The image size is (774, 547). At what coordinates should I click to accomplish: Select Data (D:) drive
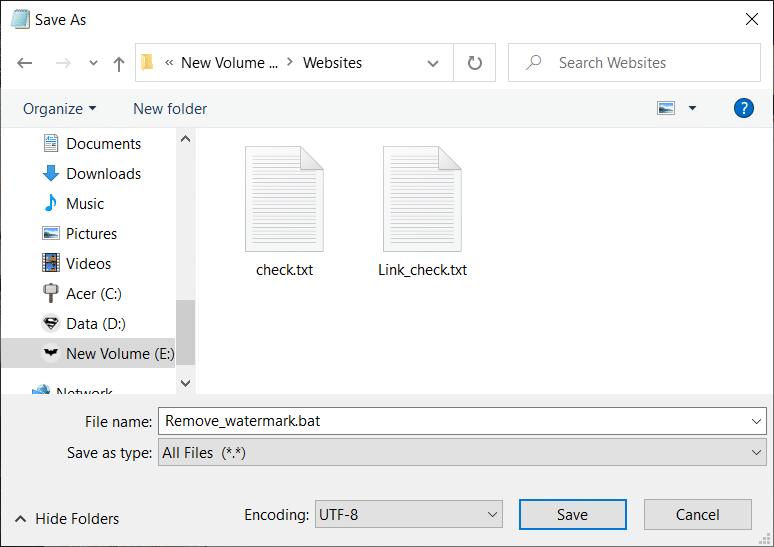tap(95, 324)
